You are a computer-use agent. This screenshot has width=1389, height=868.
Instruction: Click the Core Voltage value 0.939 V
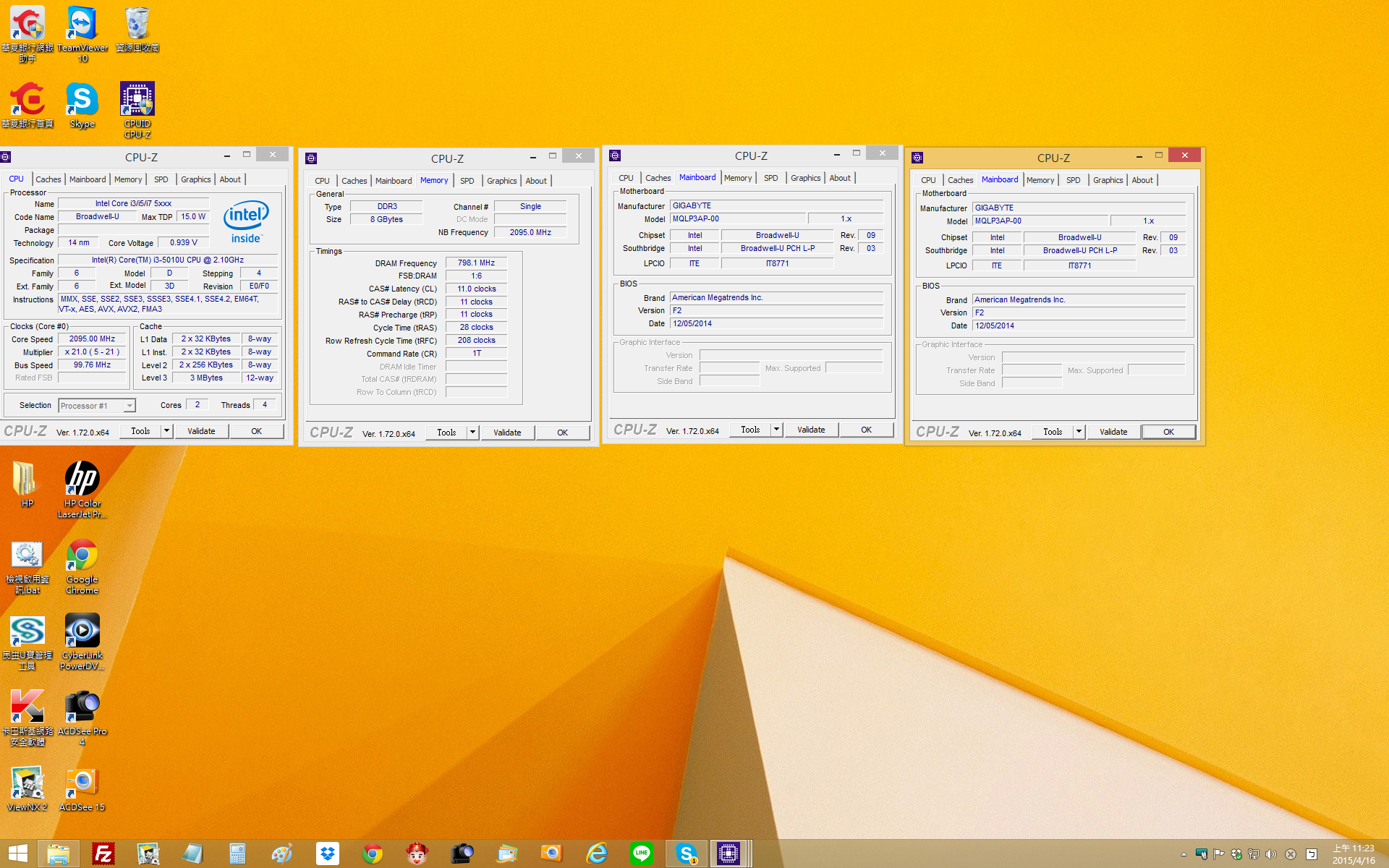click(184, 242)
